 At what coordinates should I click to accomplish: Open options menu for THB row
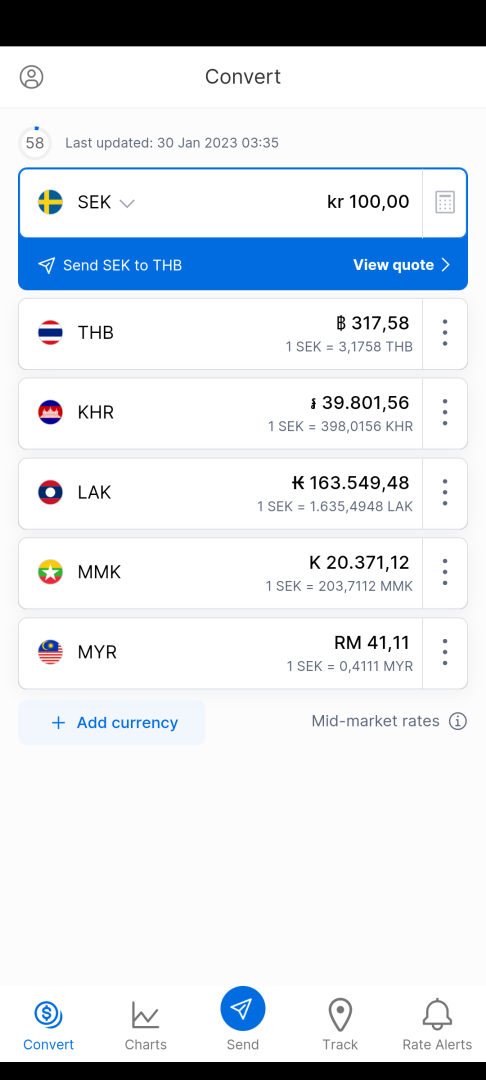445,333
